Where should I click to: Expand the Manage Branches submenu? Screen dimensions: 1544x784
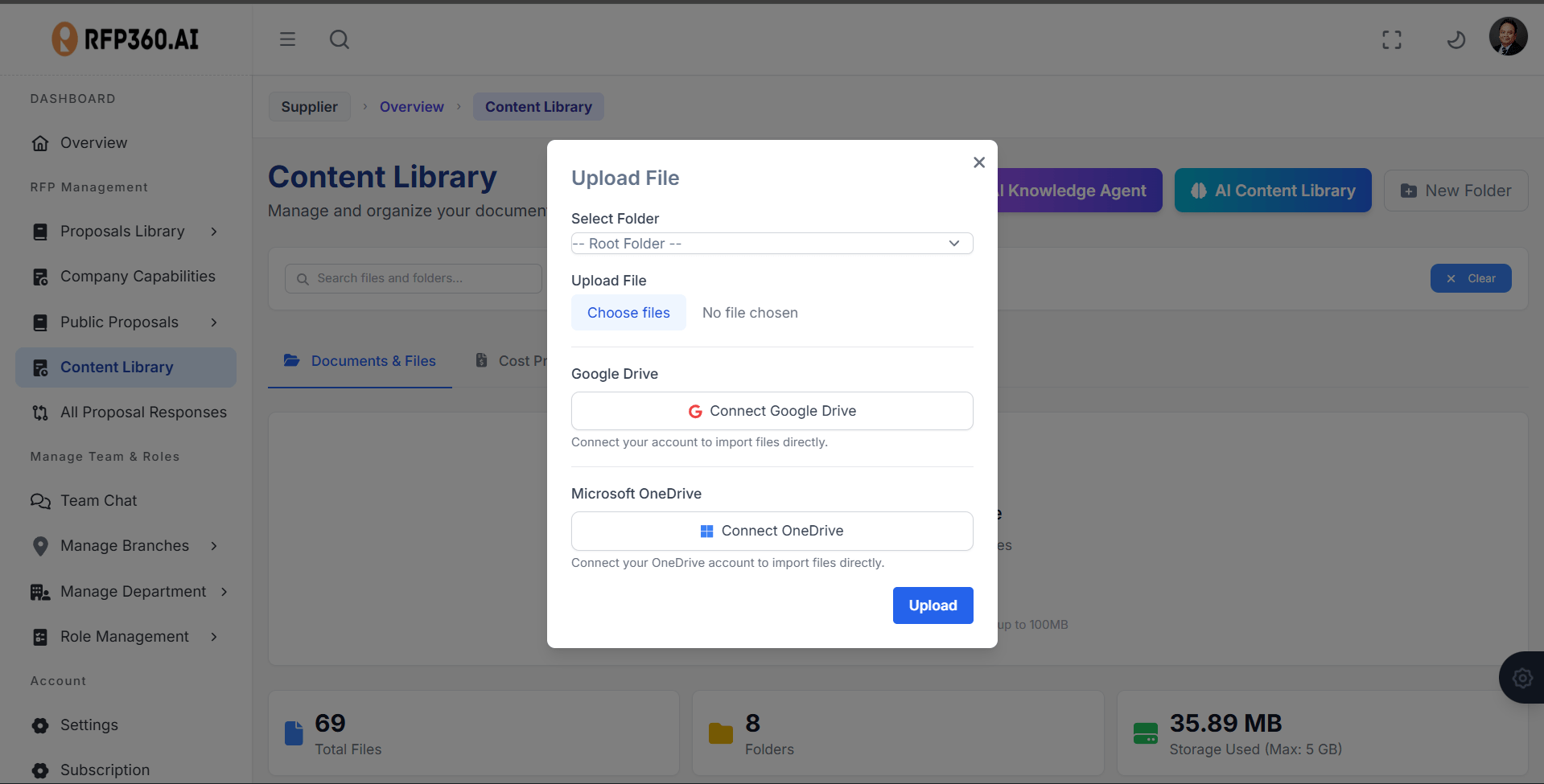pos(214,546)
